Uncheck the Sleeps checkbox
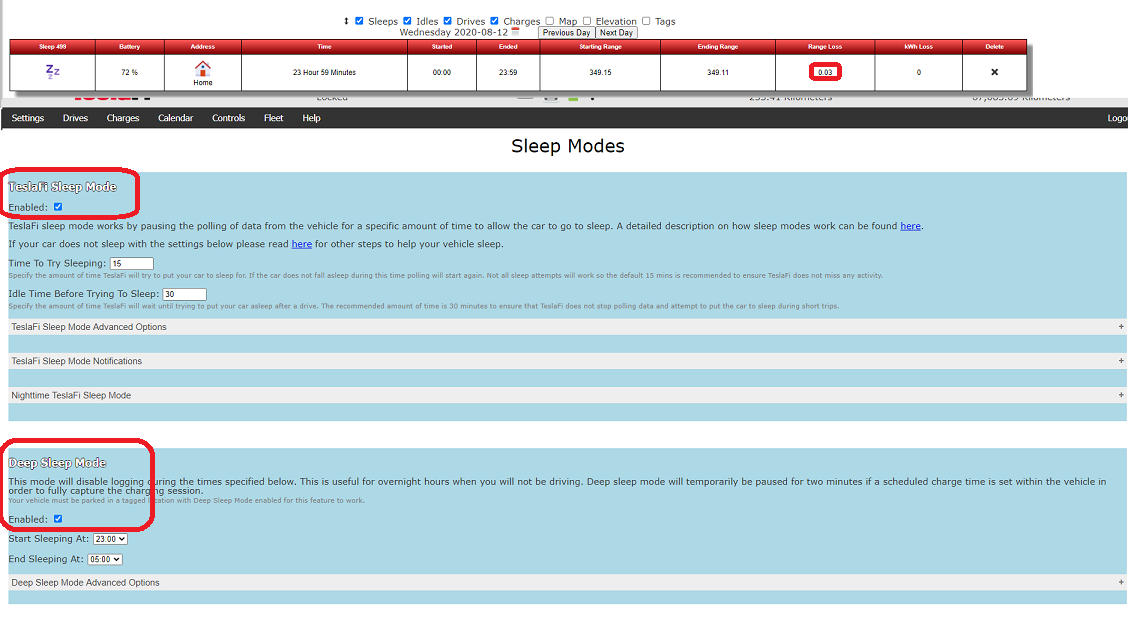 point(359,21)
